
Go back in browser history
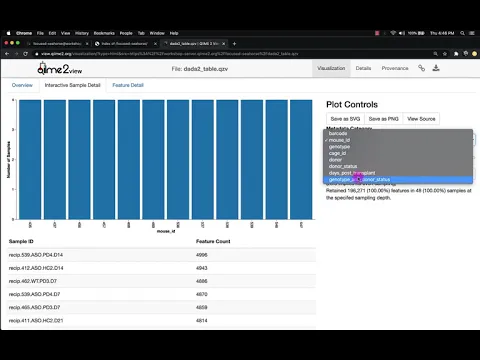[x=7, y=54]
